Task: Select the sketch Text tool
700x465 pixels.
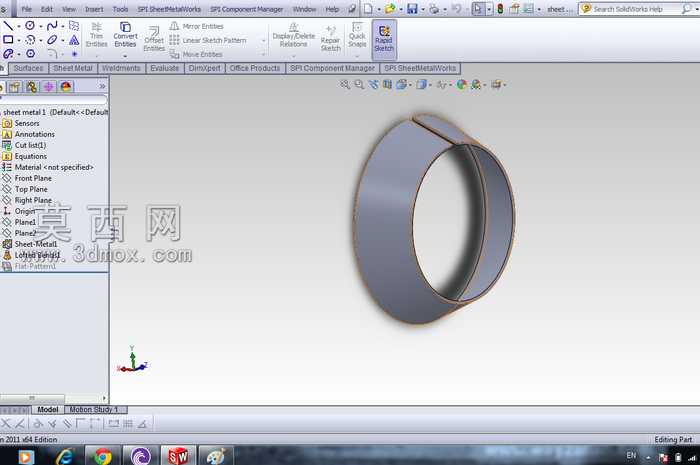Action: tap(74, 40)
